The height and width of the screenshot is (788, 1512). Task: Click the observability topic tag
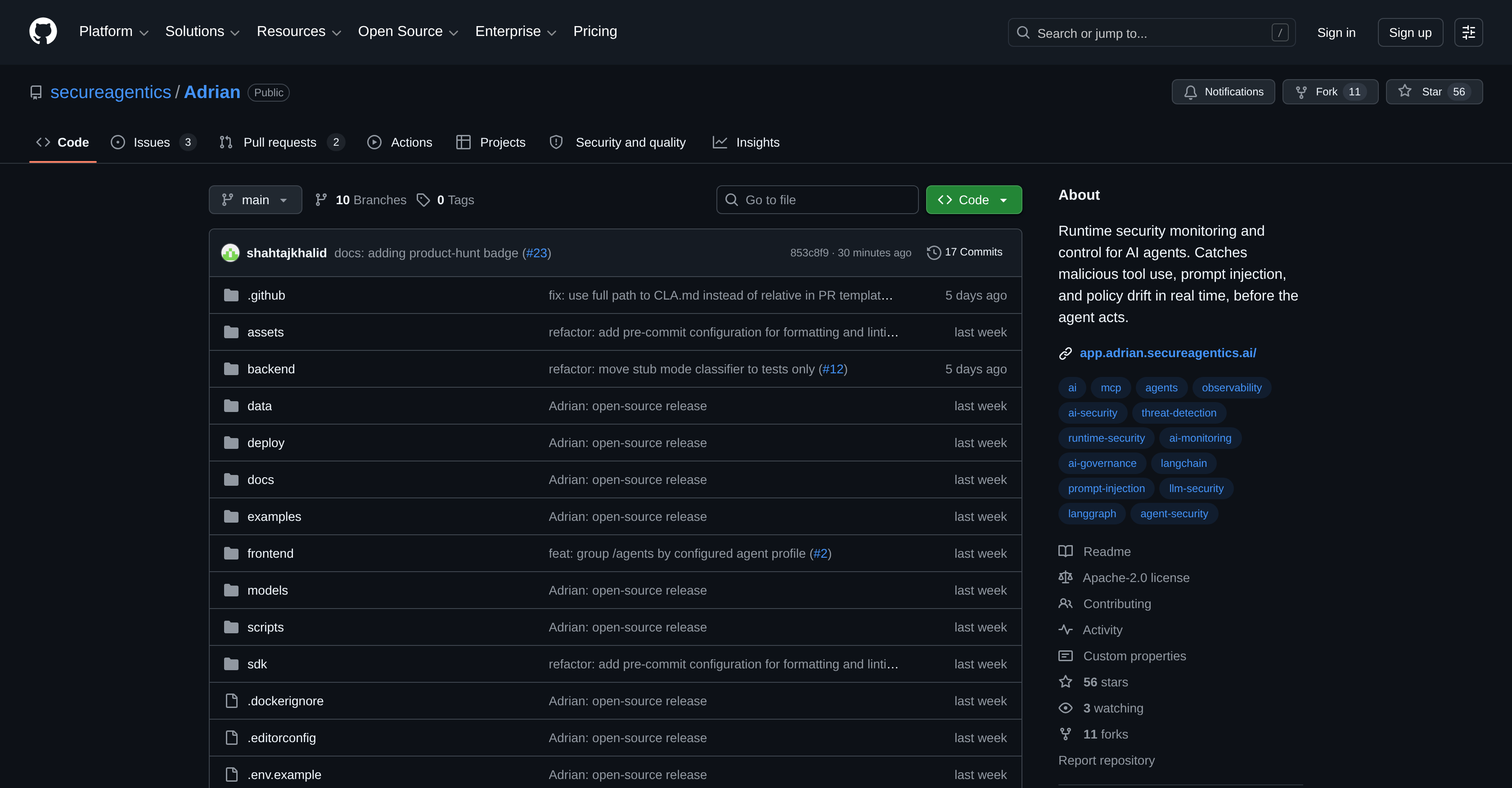(1232, 388)
